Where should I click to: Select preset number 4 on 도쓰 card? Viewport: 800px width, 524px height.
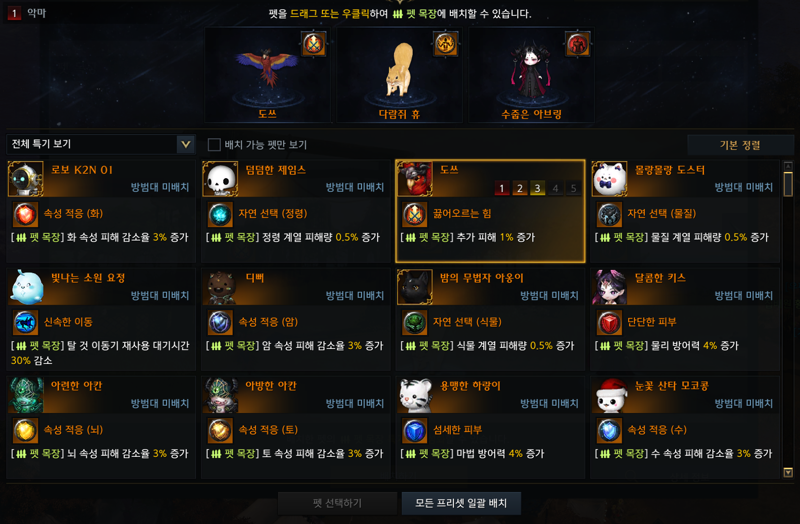pos(555,188)
